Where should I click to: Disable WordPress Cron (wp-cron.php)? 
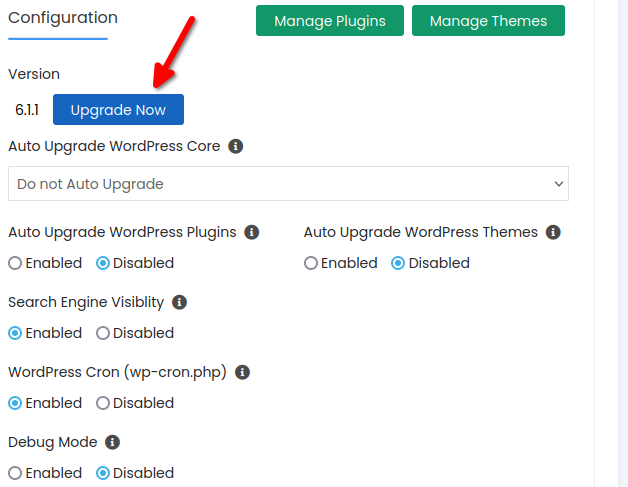(x=103, y=403)
